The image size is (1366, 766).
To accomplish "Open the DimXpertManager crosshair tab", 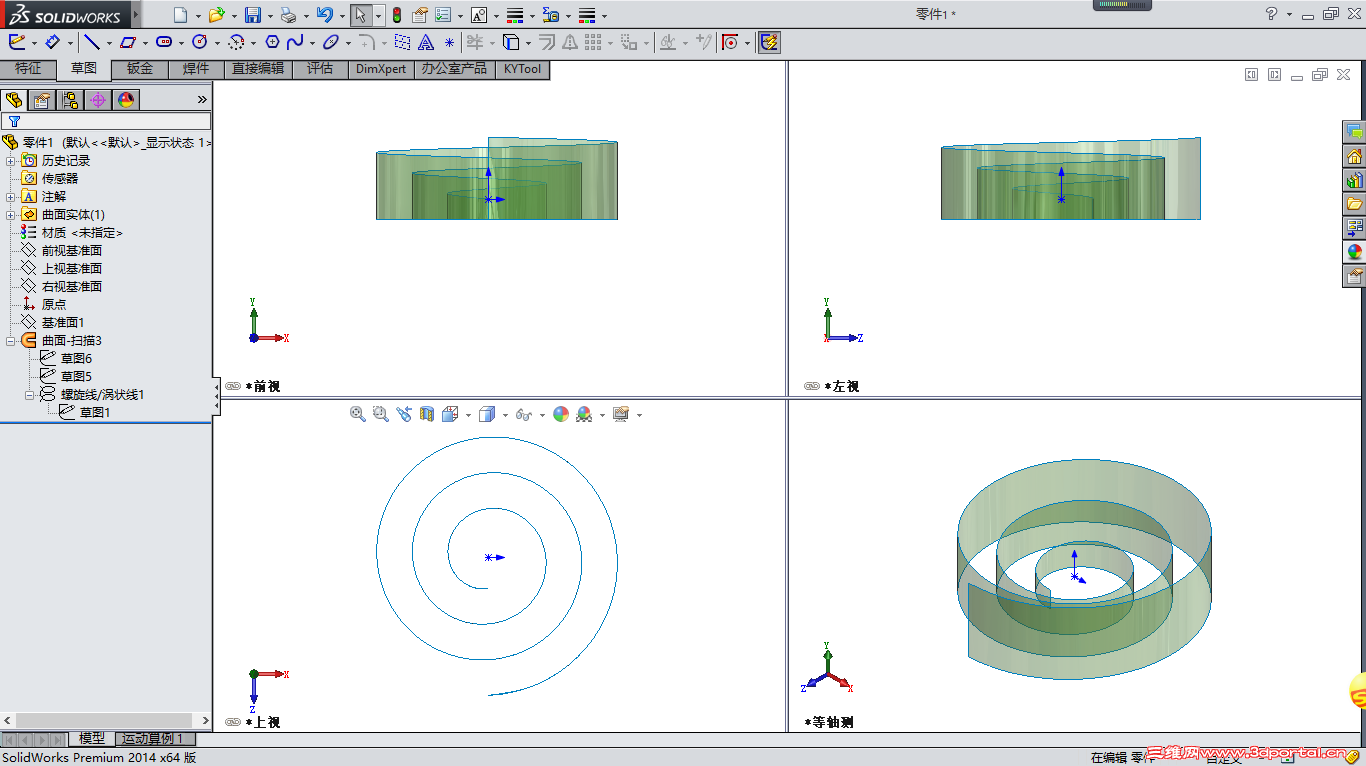I will click(x=98, y=99).
